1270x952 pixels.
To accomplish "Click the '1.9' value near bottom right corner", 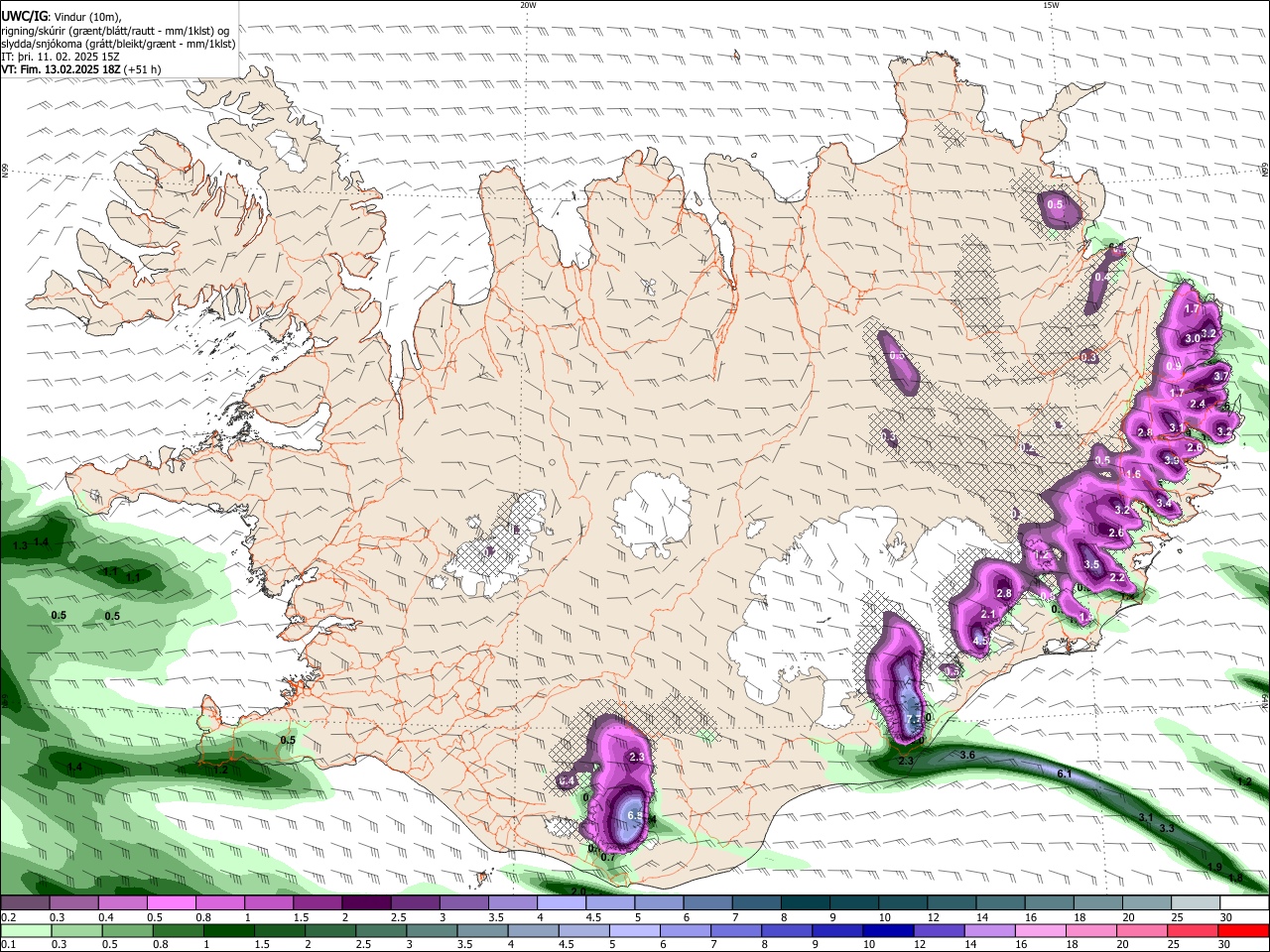I will pyautogui.click(x=1214, y=868).
